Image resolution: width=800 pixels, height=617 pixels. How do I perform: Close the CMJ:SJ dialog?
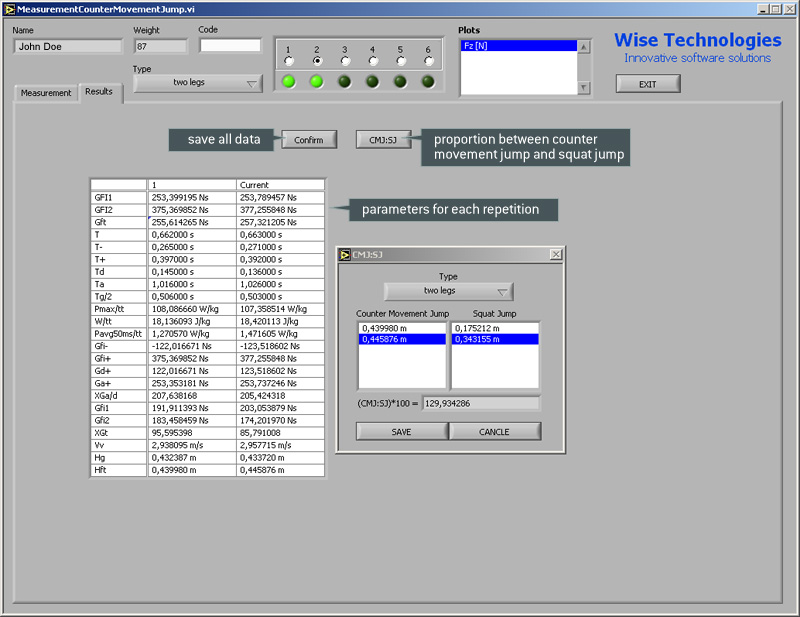556,254
